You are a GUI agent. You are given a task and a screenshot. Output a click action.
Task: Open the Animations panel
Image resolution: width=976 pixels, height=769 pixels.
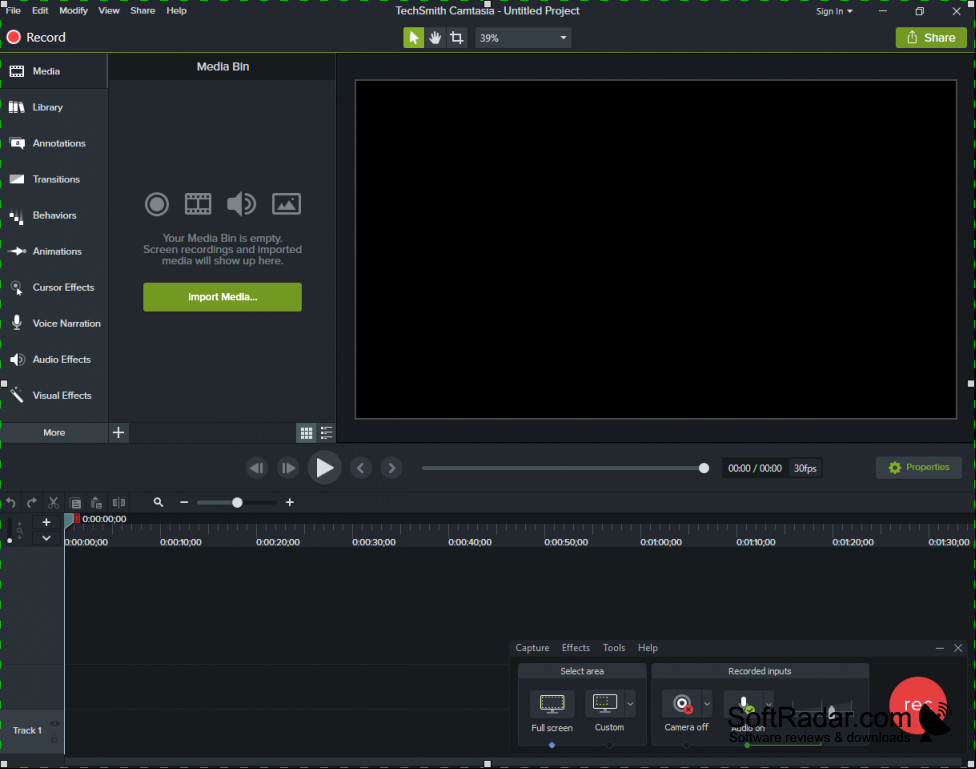(54, 252)
